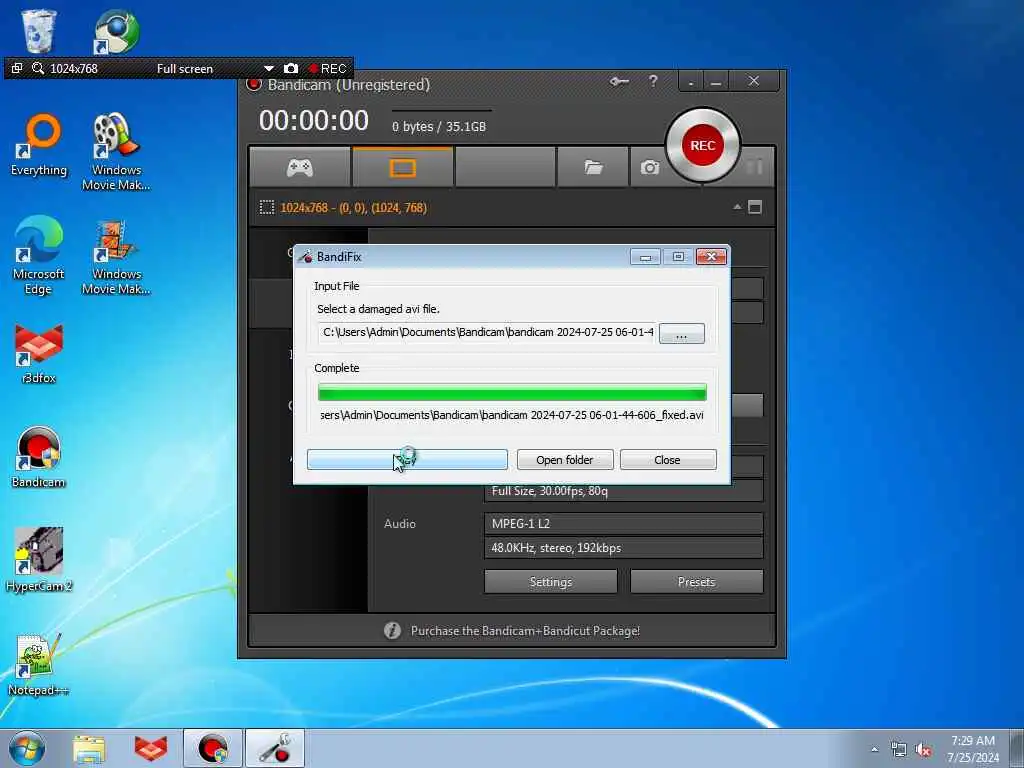Click the MPEG-1 L2 audio codec field
Screen dimensions: 1024x768
pos(623,524)
